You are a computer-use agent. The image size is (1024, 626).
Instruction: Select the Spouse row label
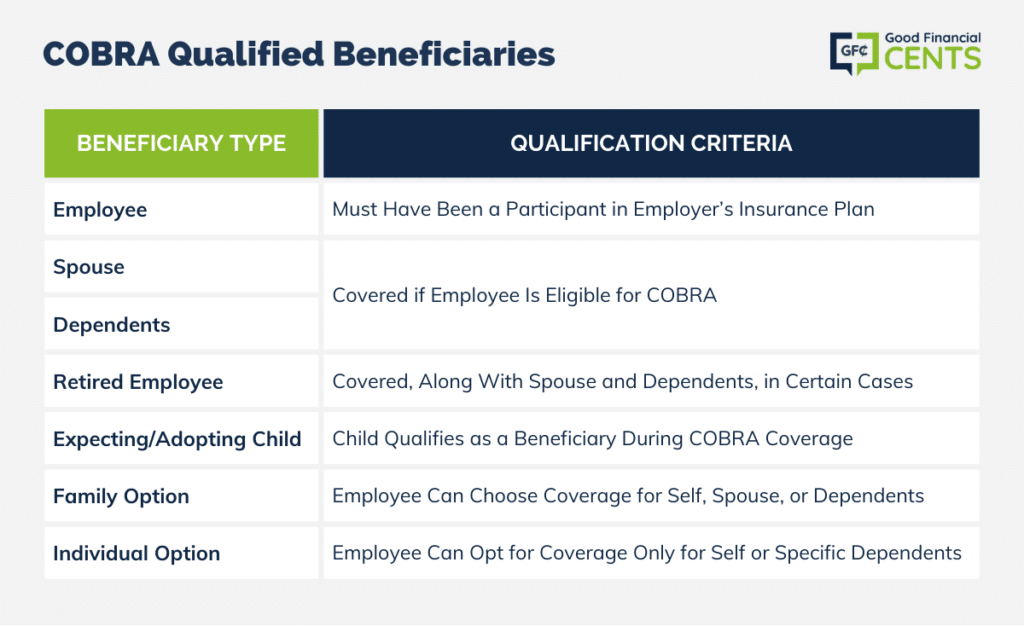[x=89, y=266]
